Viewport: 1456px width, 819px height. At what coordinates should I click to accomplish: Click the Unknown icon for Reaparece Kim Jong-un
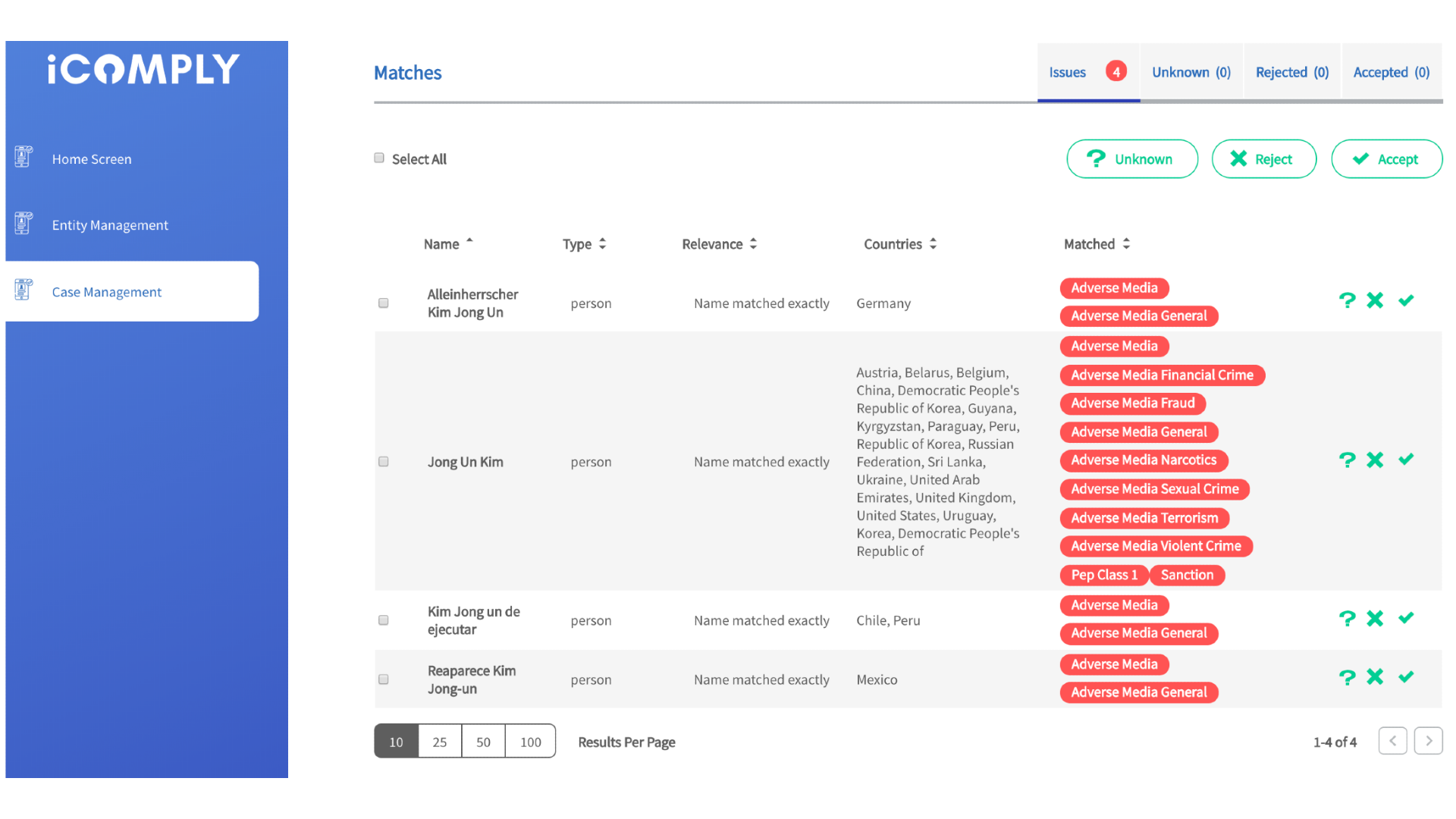[1347, 676]
